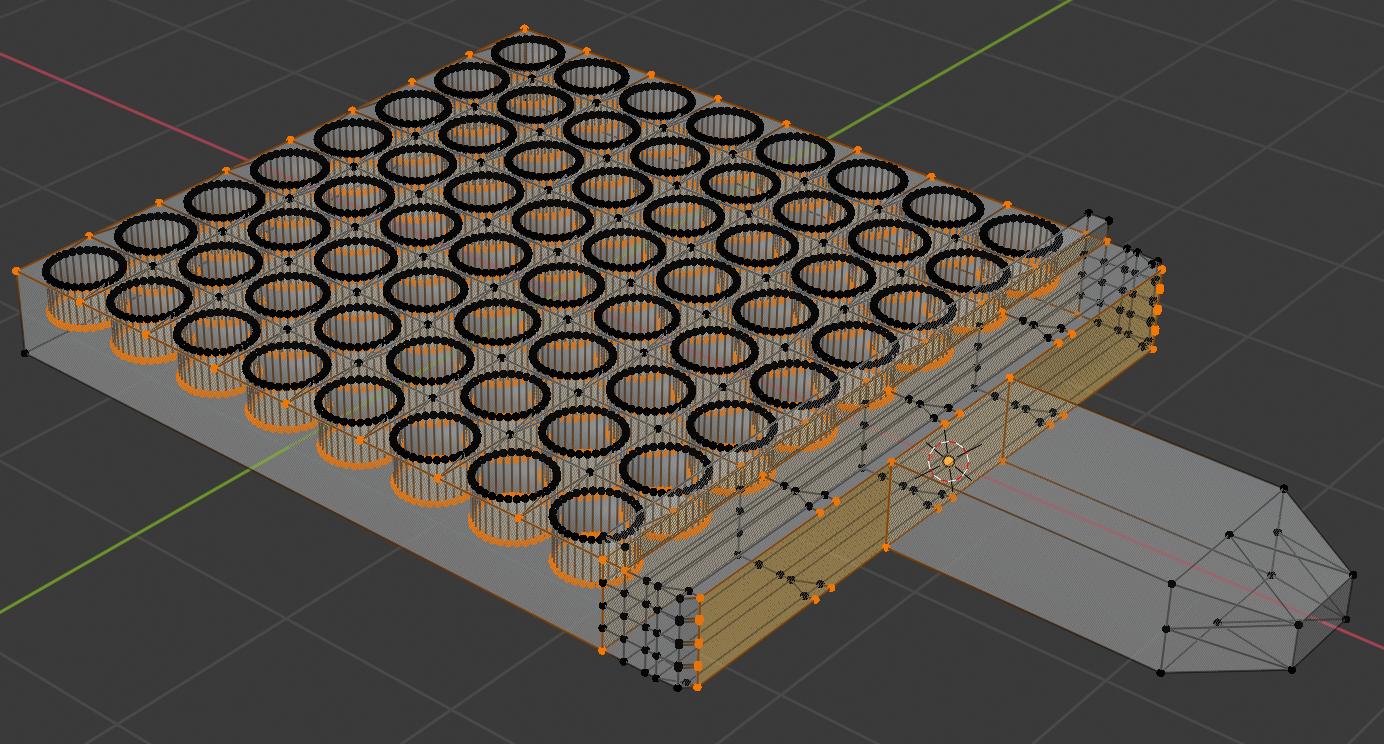Select bottom-left vertex of the handle tip base

[x=1161, y=672]
